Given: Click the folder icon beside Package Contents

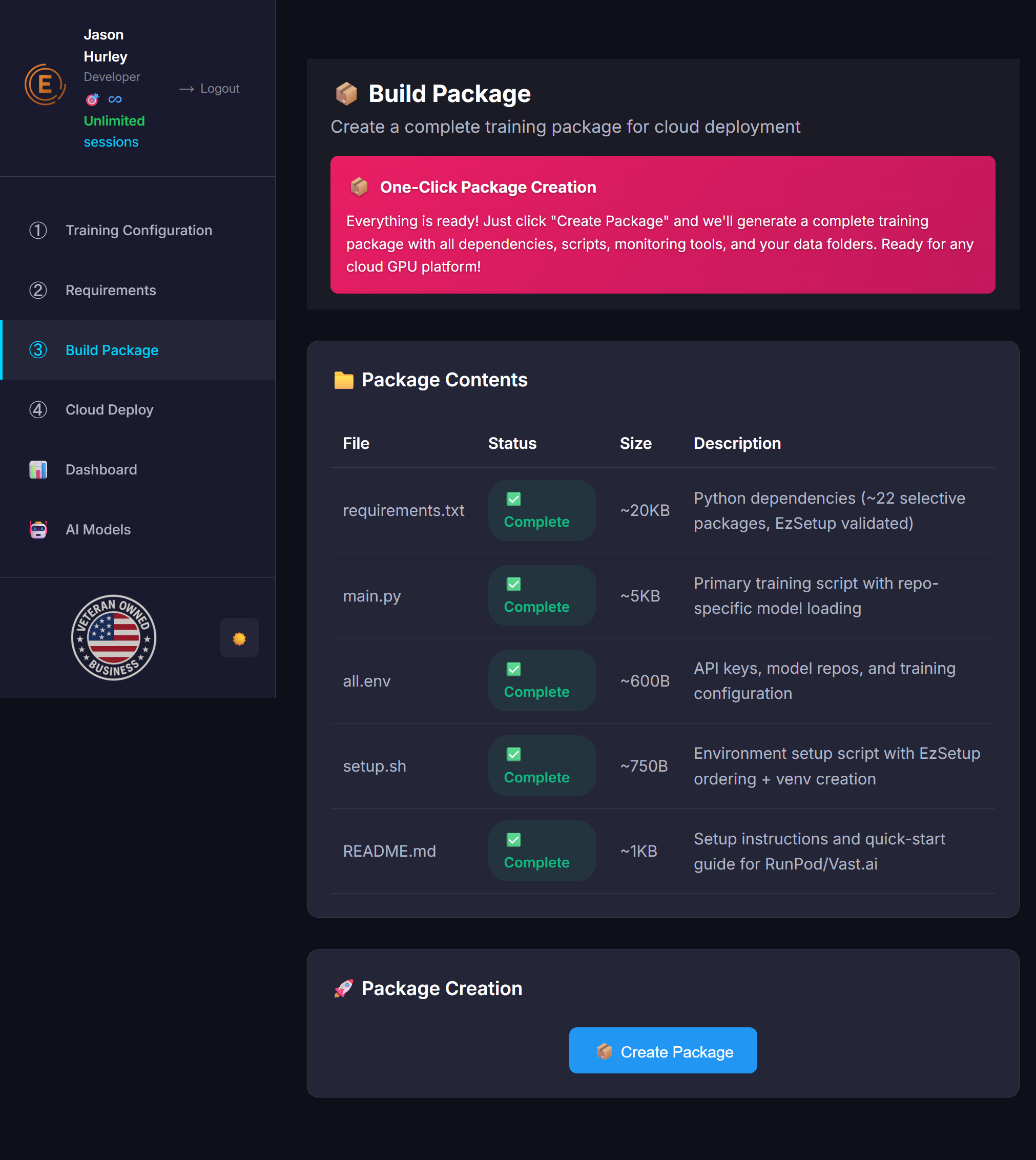Looking at the screenshot, I should (344, 379).
